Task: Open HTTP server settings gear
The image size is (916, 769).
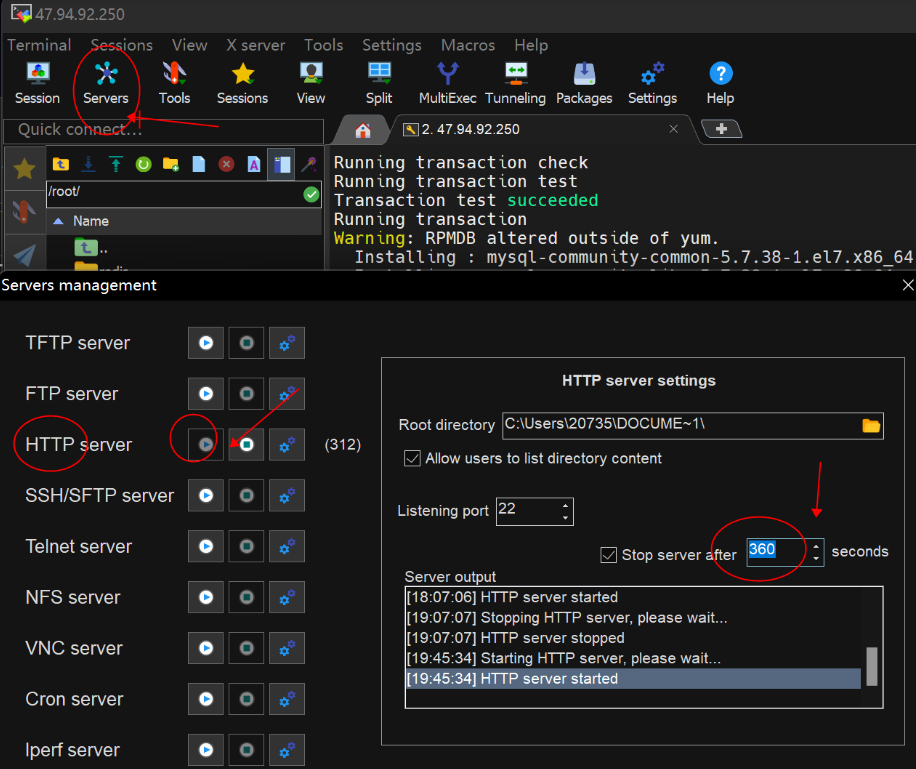Action: click(287, 445)
